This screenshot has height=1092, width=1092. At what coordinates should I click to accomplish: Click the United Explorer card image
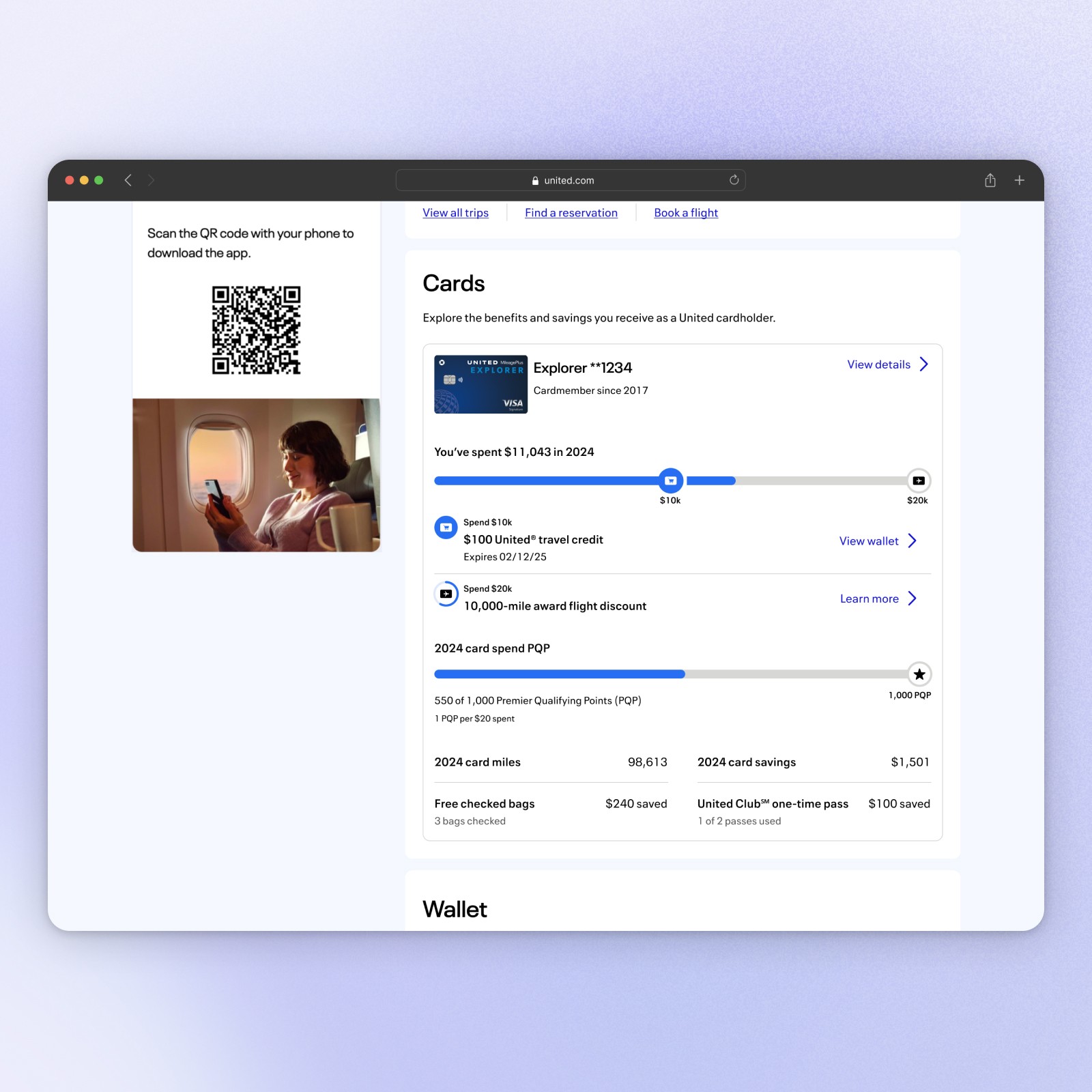[x=481, y=384]
